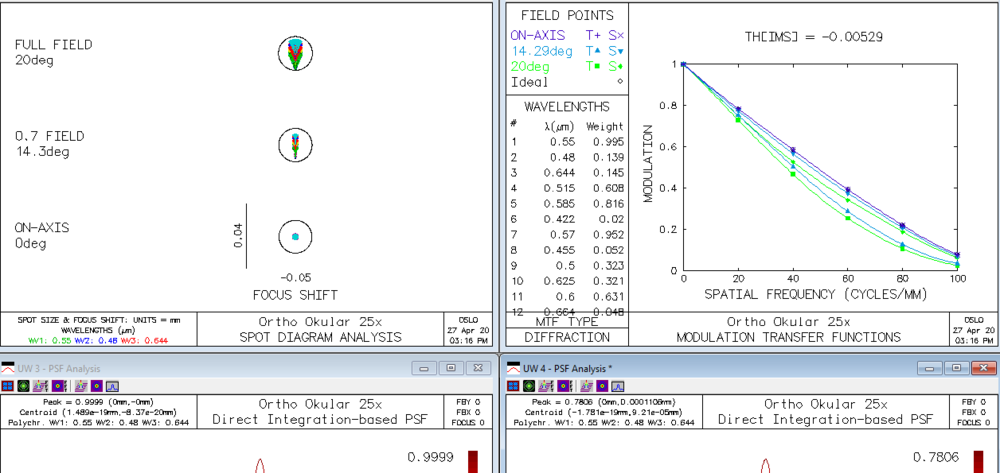
Task: Click the 'FIELD POINTS' legend heading
Action: point(567,16)
